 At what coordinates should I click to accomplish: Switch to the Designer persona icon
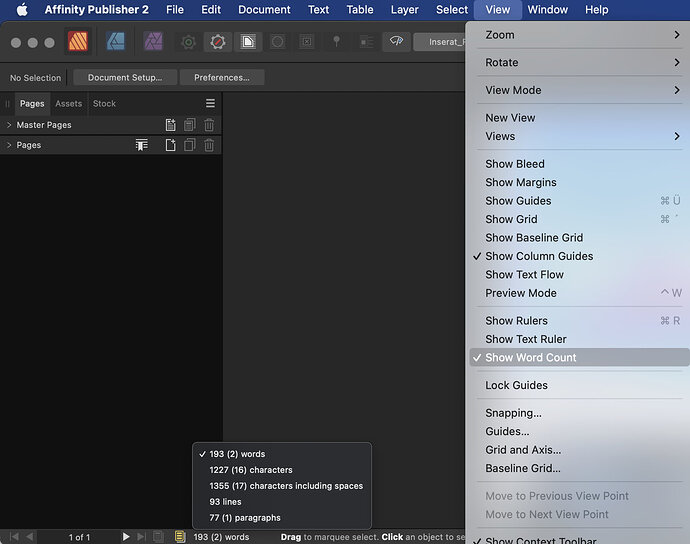115,42
